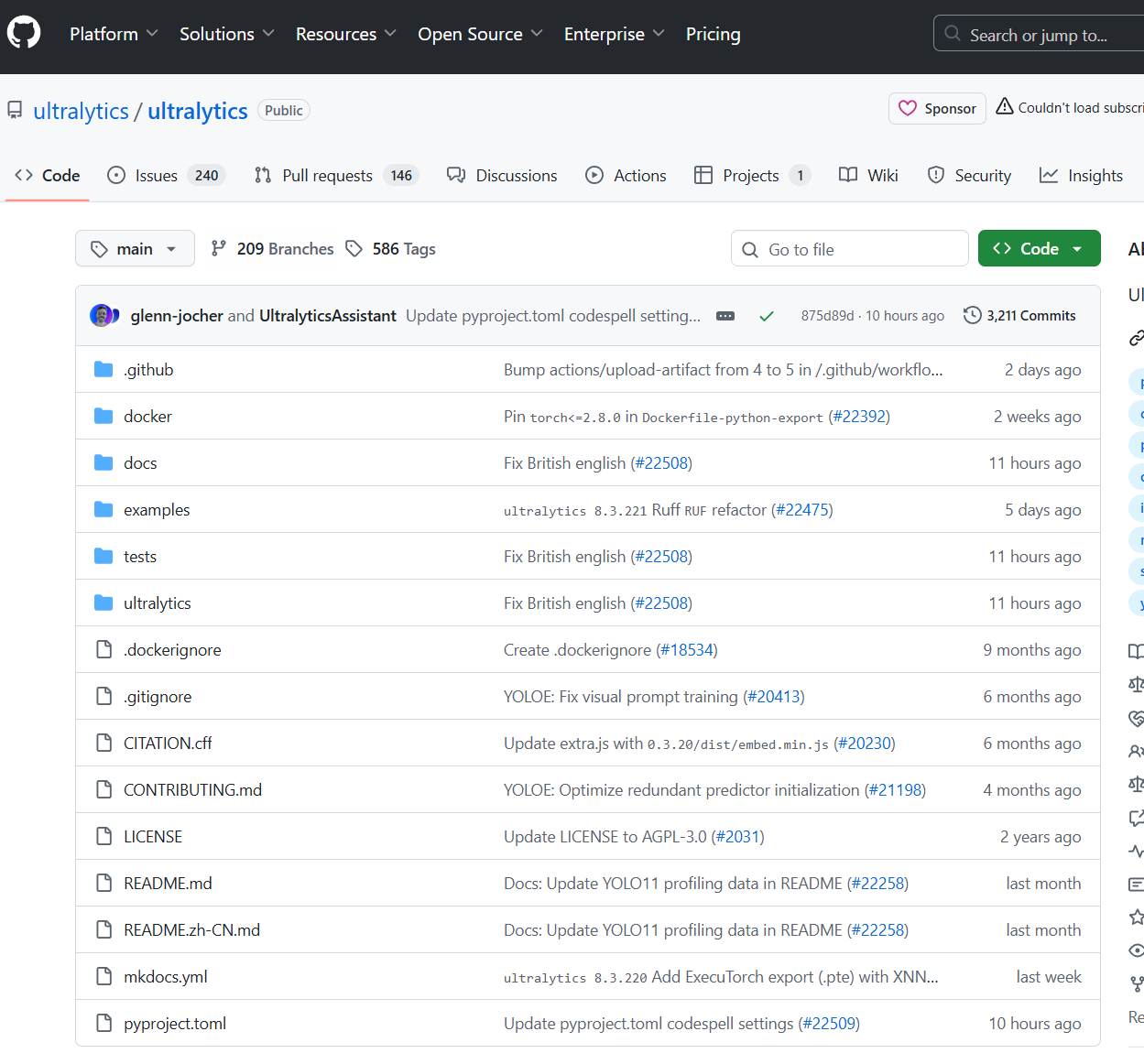Open the 209 Branches link
1144x1064 pixels.
[272, 248]
